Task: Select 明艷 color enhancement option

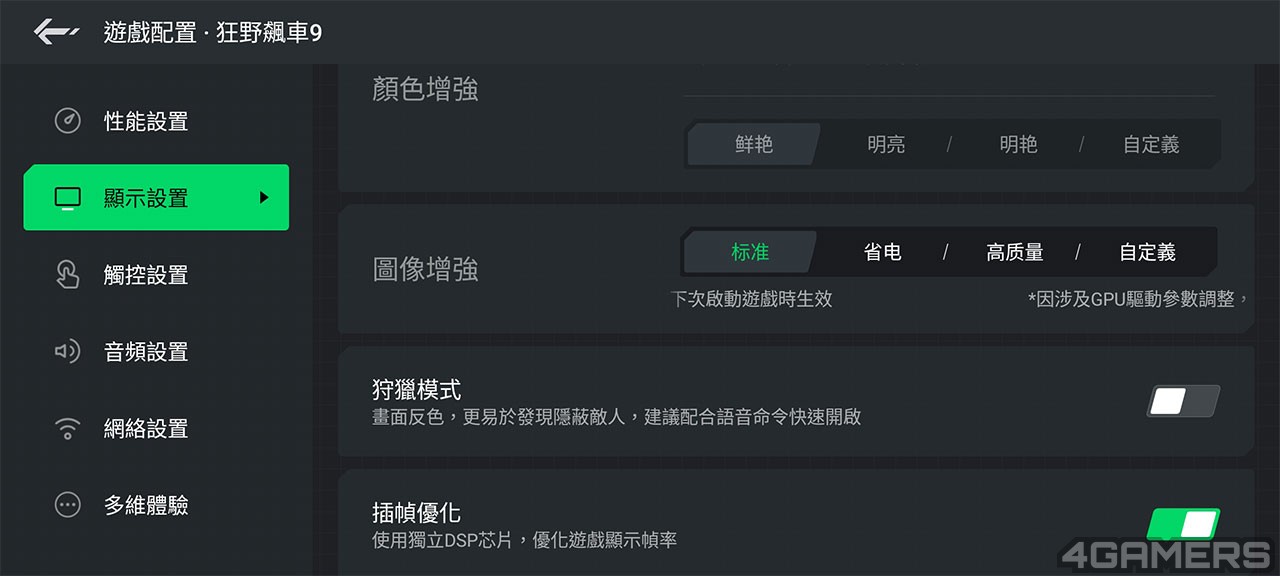Action: click(1018, 144)
